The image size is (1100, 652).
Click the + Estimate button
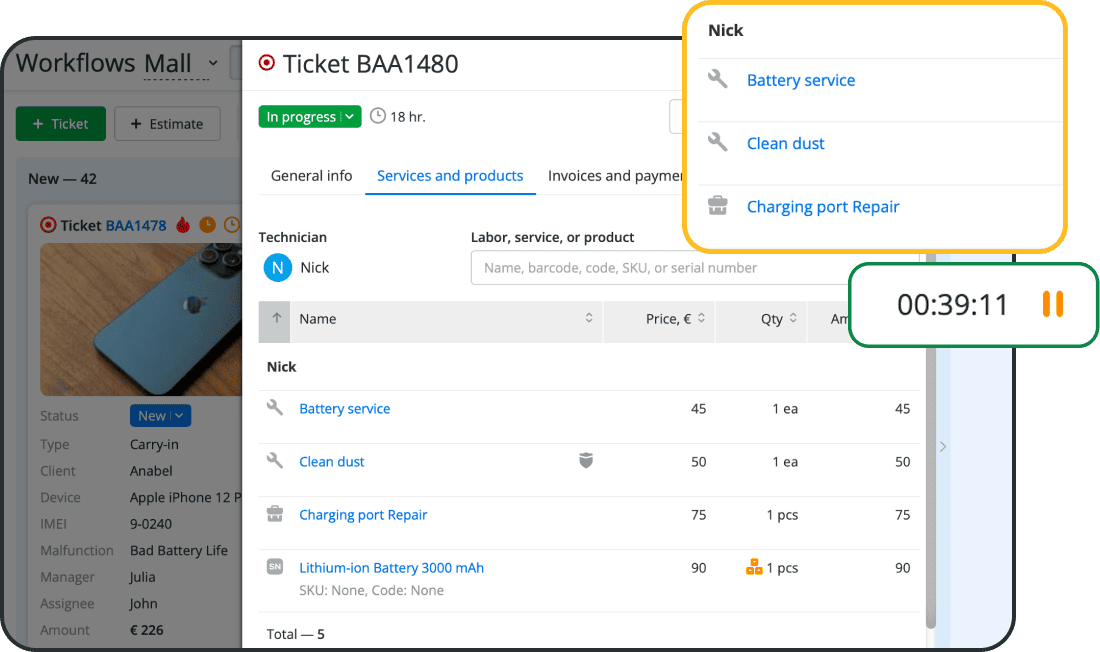click(x=167, y=124)
